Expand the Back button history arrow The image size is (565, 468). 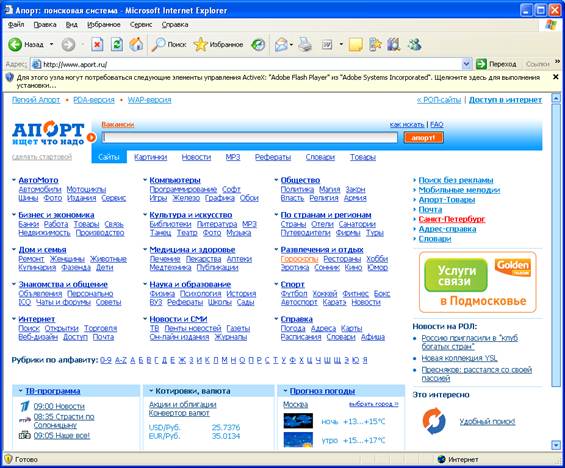52,44
